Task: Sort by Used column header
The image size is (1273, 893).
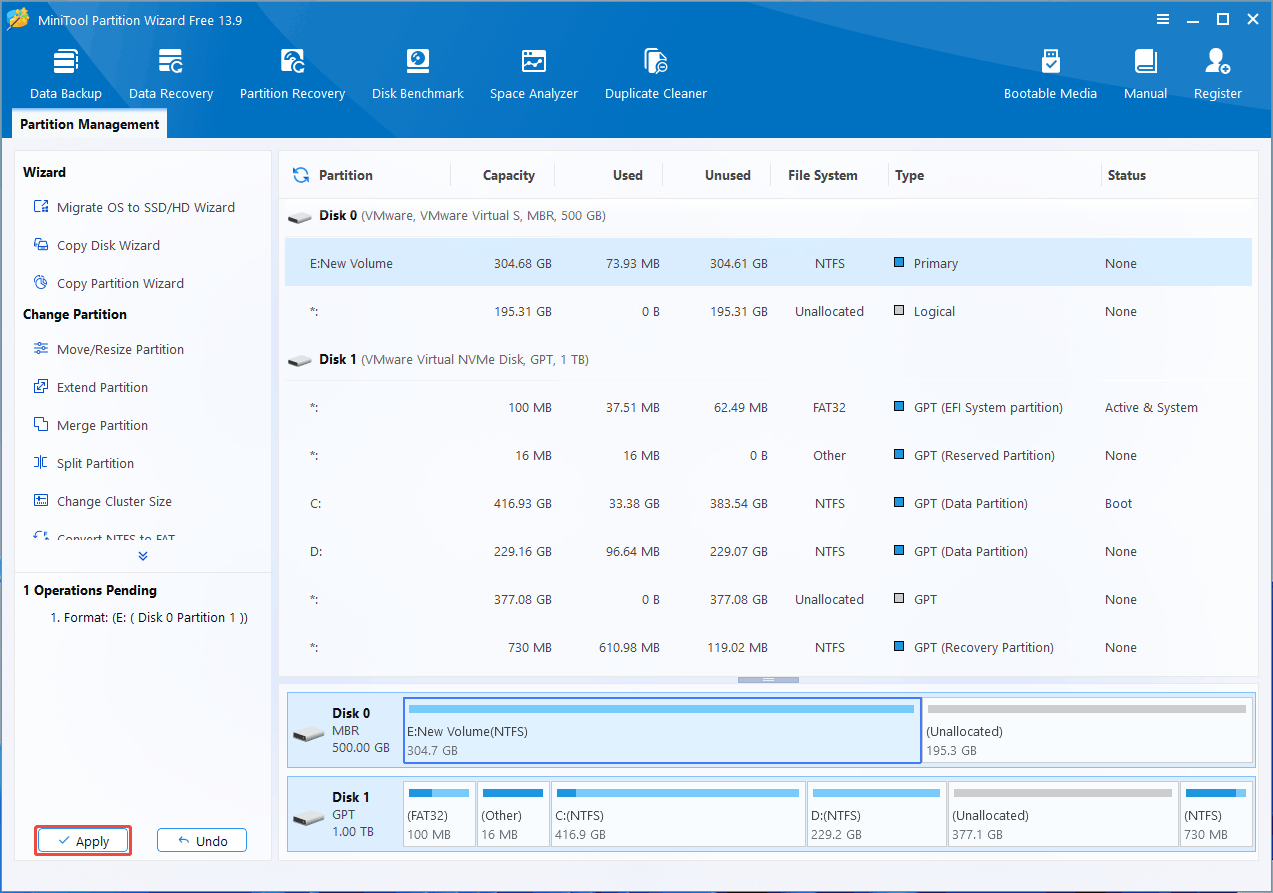Action: (x=627, y=175)
